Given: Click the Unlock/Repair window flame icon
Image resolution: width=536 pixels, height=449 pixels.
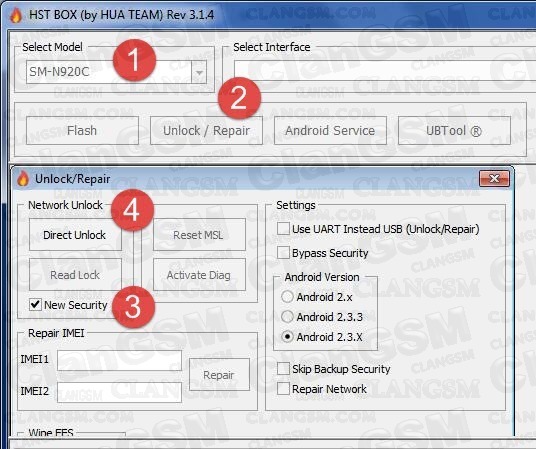Looking at the screenshot, I should pyautogui.click(x=23, y=179).
